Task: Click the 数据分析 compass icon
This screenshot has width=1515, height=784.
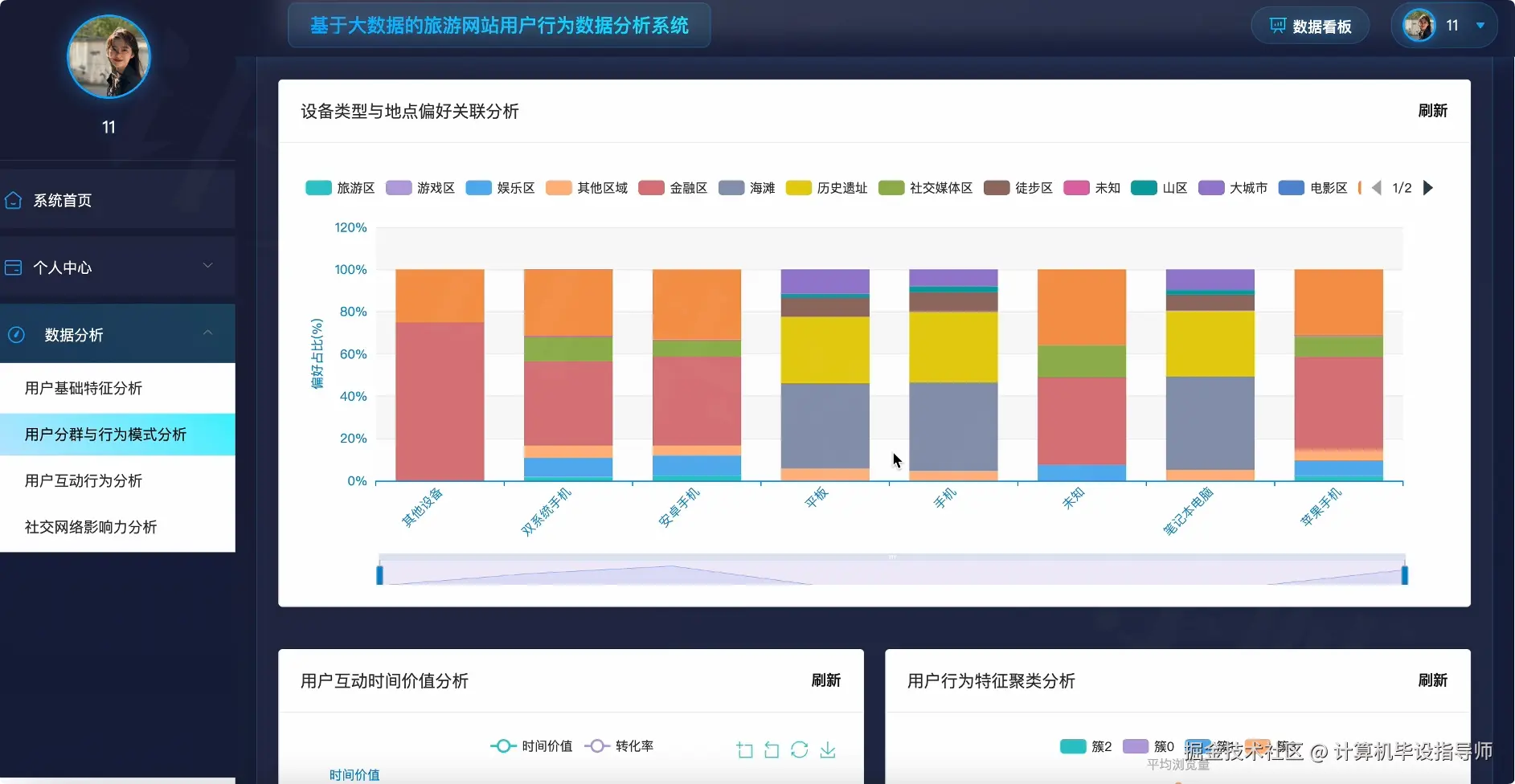Action: (16, 335)
